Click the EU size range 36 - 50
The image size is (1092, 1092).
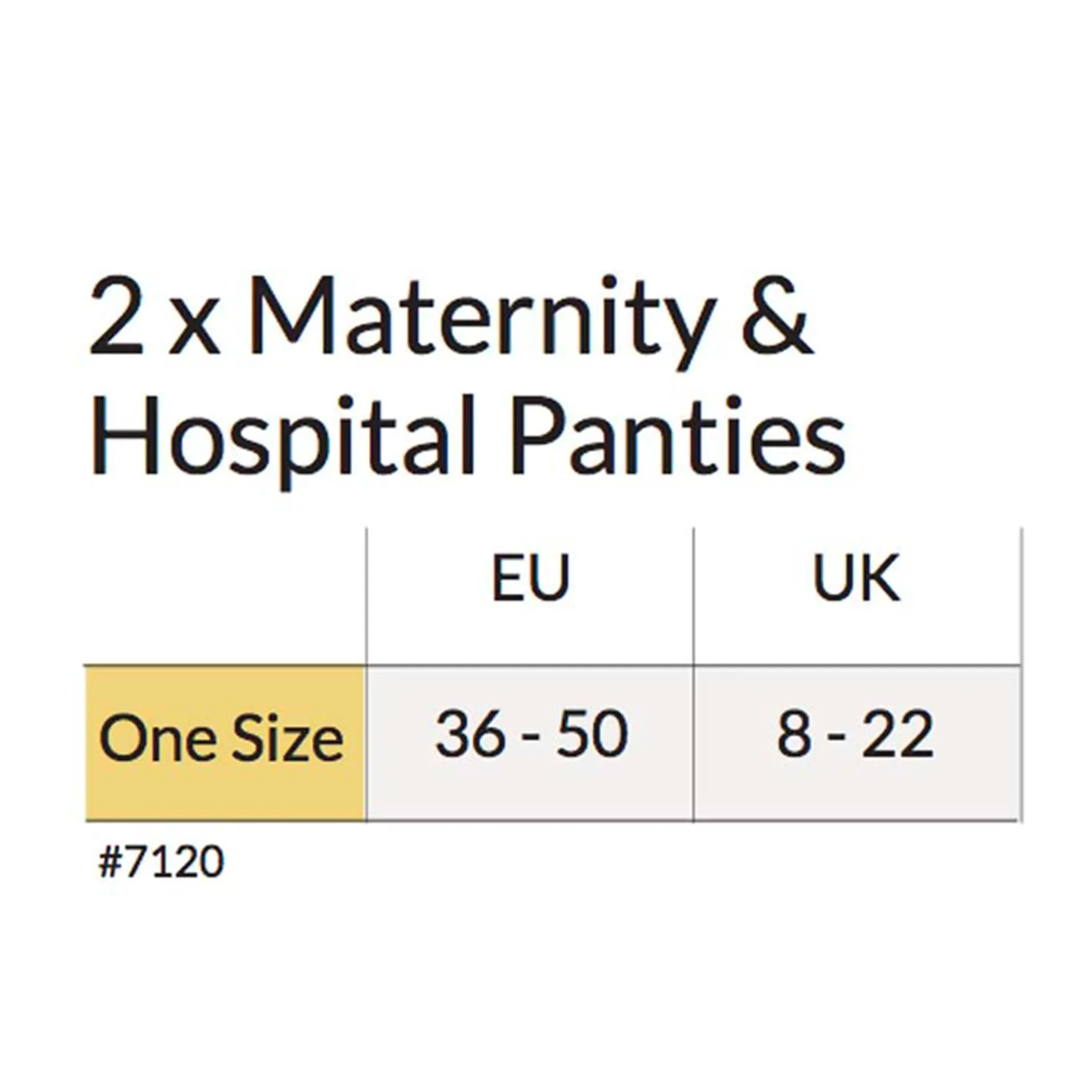click(531, 734)
